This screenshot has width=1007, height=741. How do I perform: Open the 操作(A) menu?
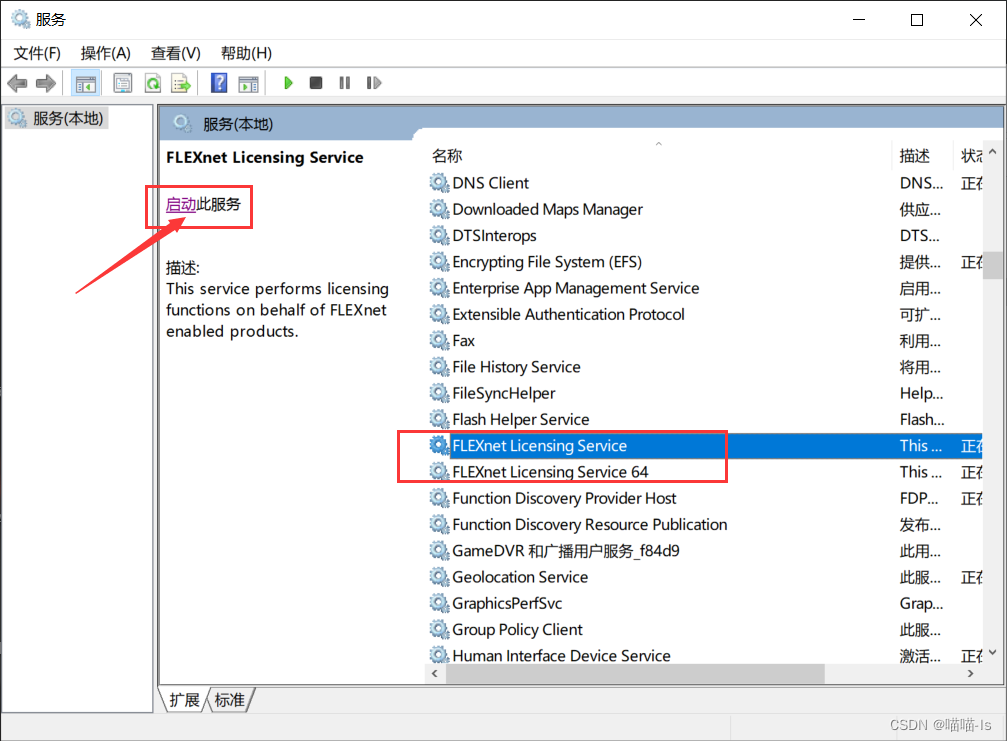click(105, 53)
